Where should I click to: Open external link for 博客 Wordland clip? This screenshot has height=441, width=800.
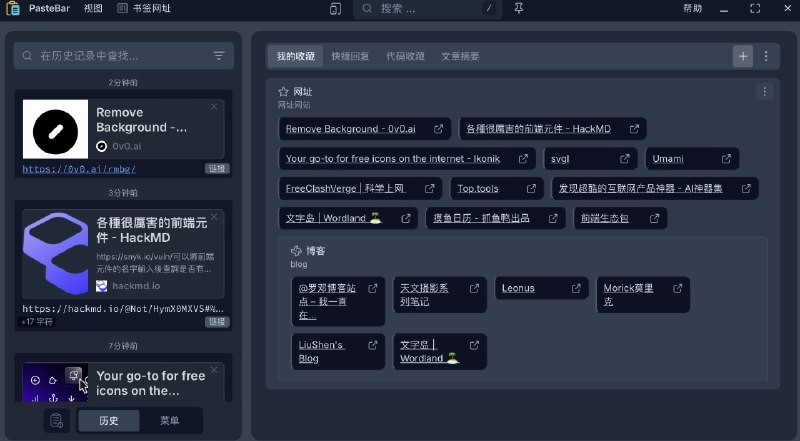[474, 346]
